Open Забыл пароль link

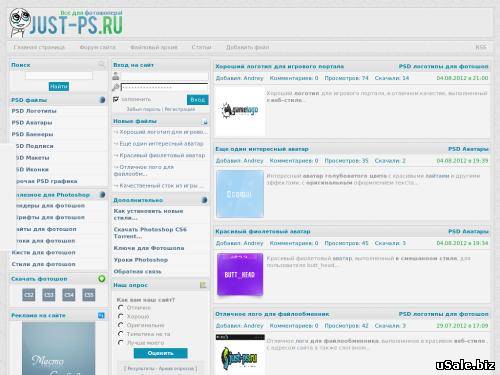143,109
